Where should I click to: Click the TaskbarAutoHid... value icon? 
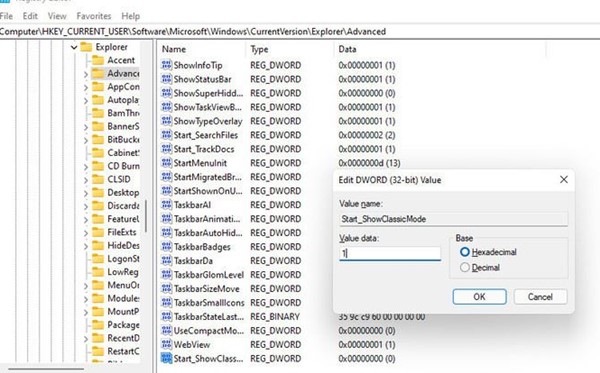click(166, 233)
